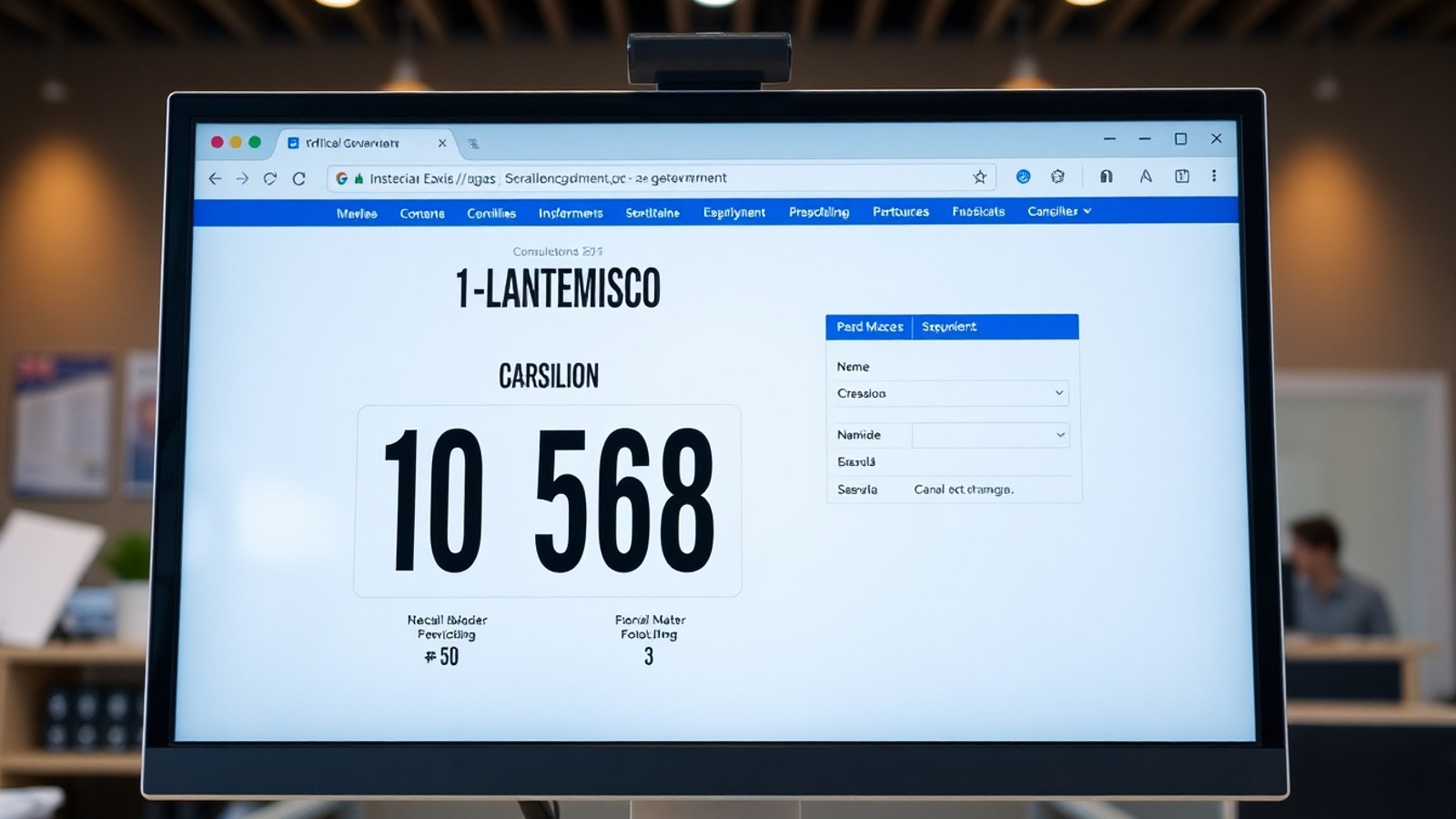Image resolution: width=1456 pixels, height=819 pixels.
Task: Bookmark the page with the star icon
Action: (979, 177)
